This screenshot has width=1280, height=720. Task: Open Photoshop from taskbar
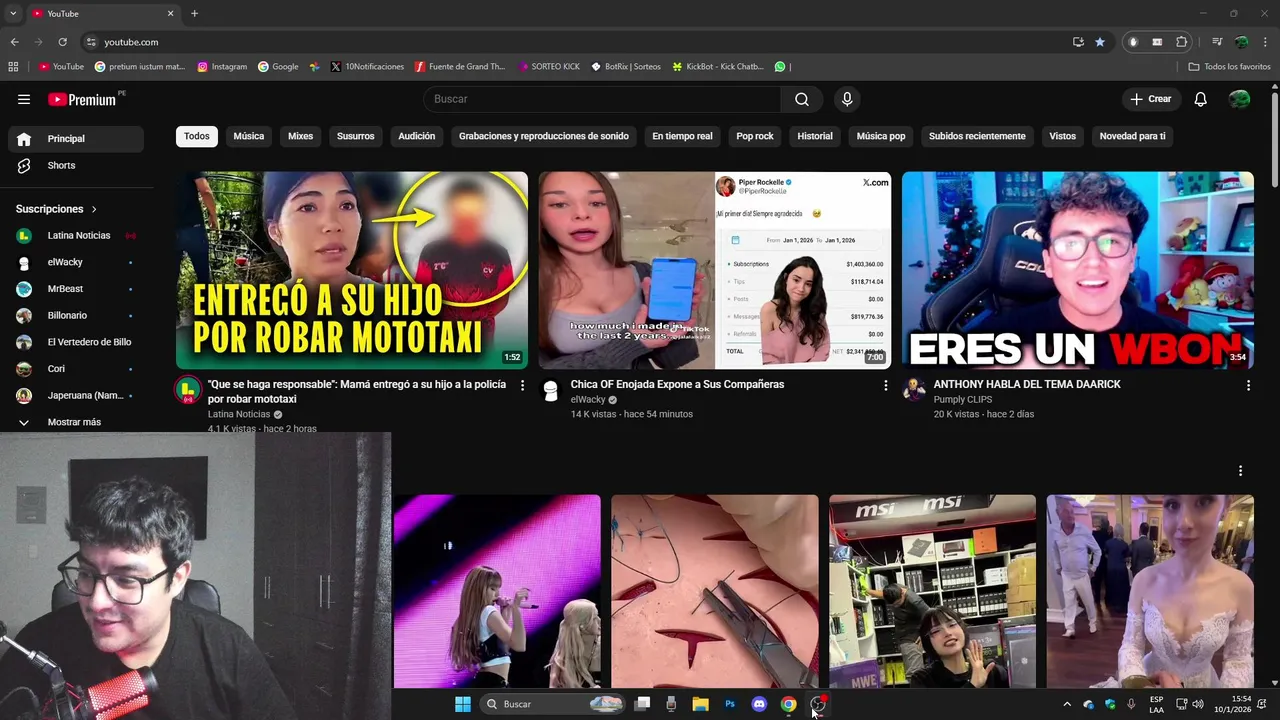click(730, 704)
